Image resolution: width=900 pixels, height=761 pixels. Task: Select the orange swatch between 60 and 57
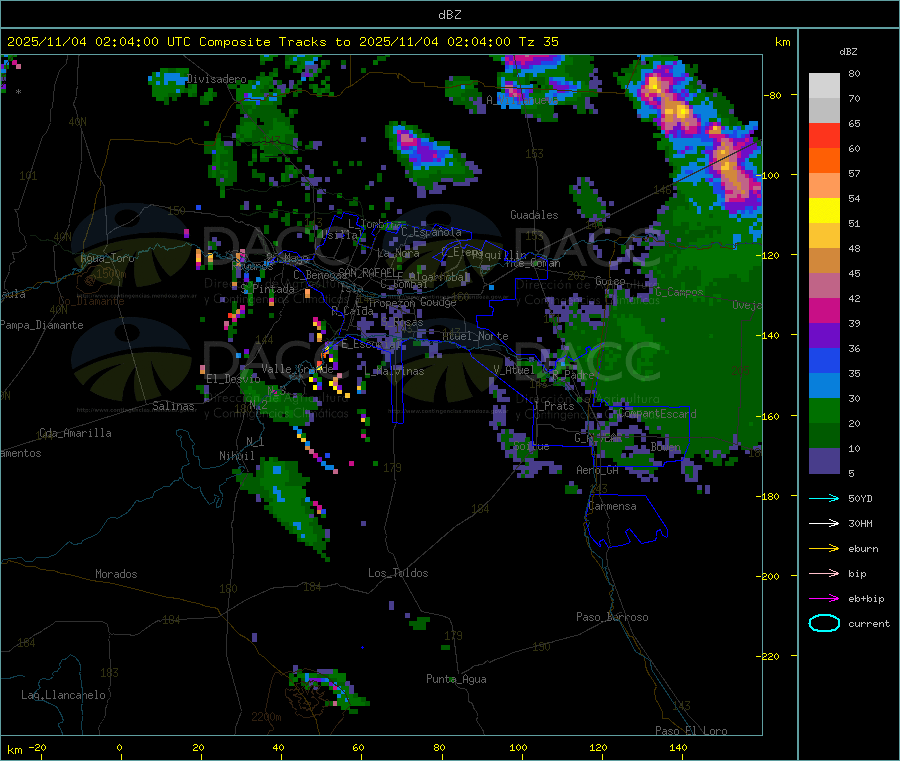click(x=824, y=161)
